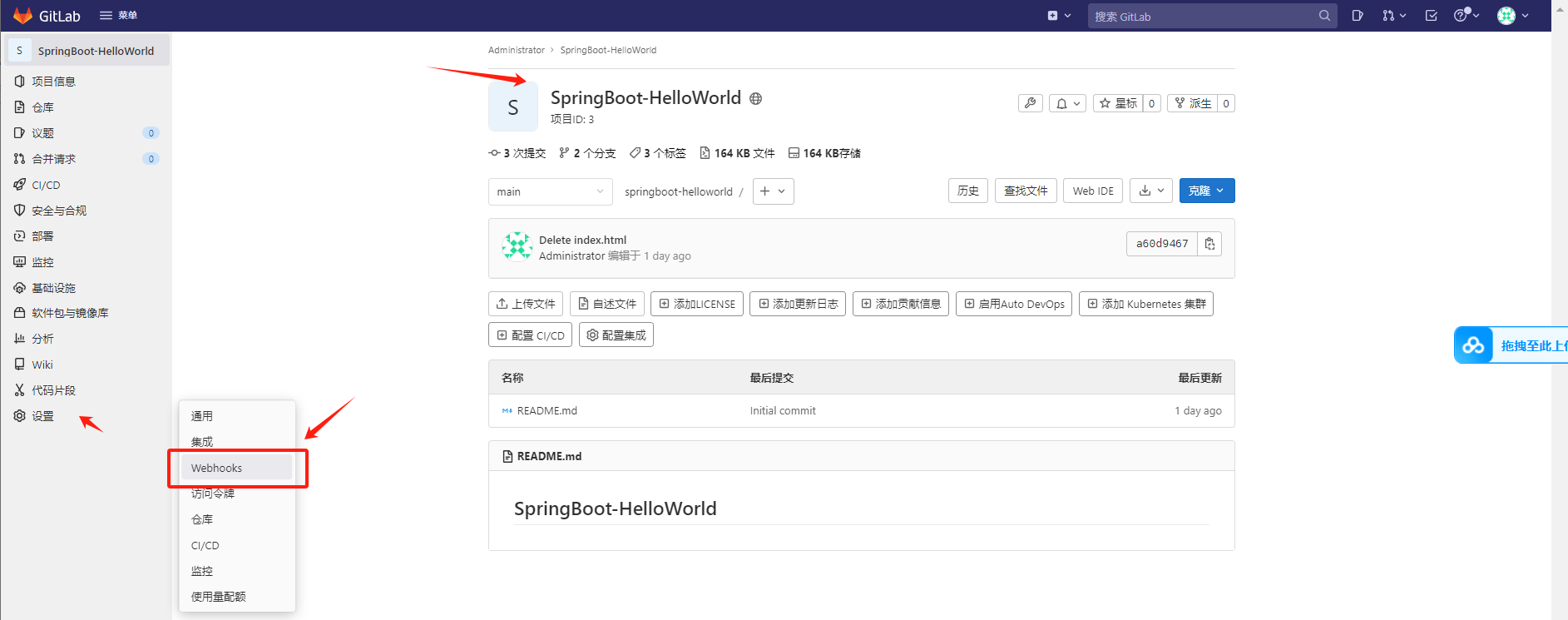Open the main branch selector dropdown
This screenshot has height=620, width=1568.
tap(551, 191)
